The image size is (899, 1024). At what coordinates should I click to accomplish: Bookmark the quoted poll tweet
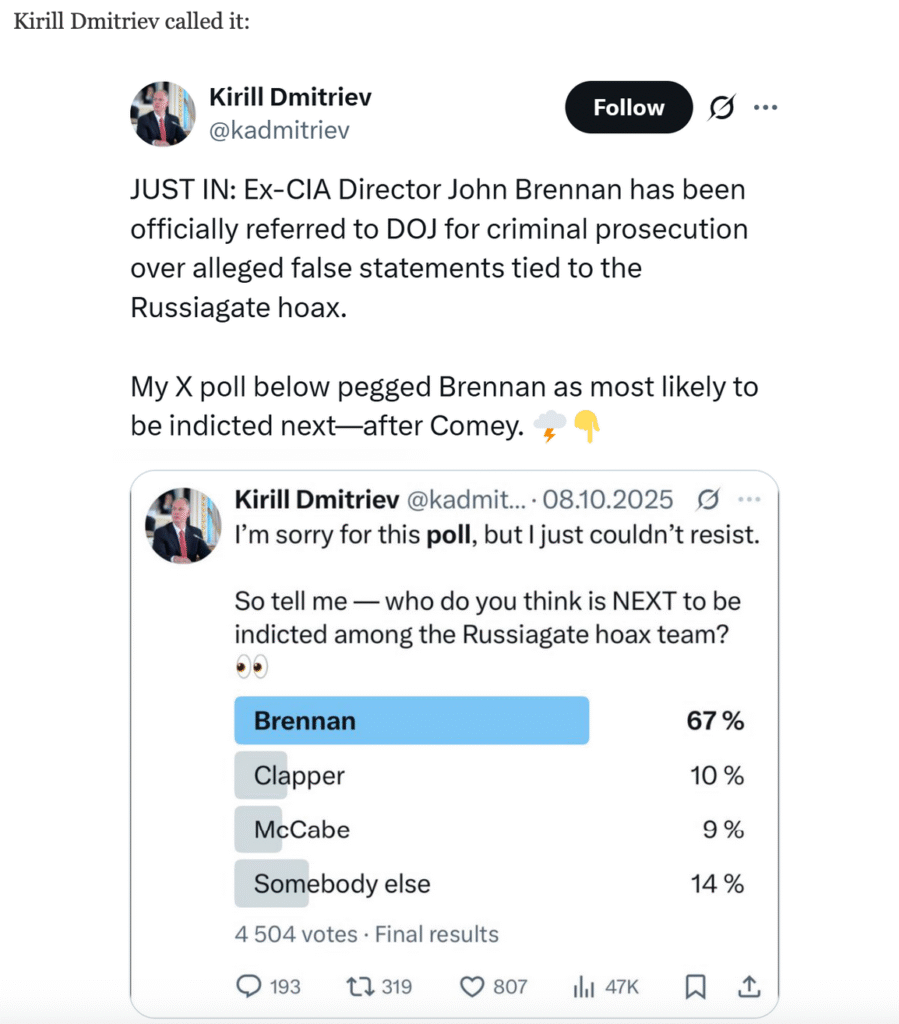point(695,987)
